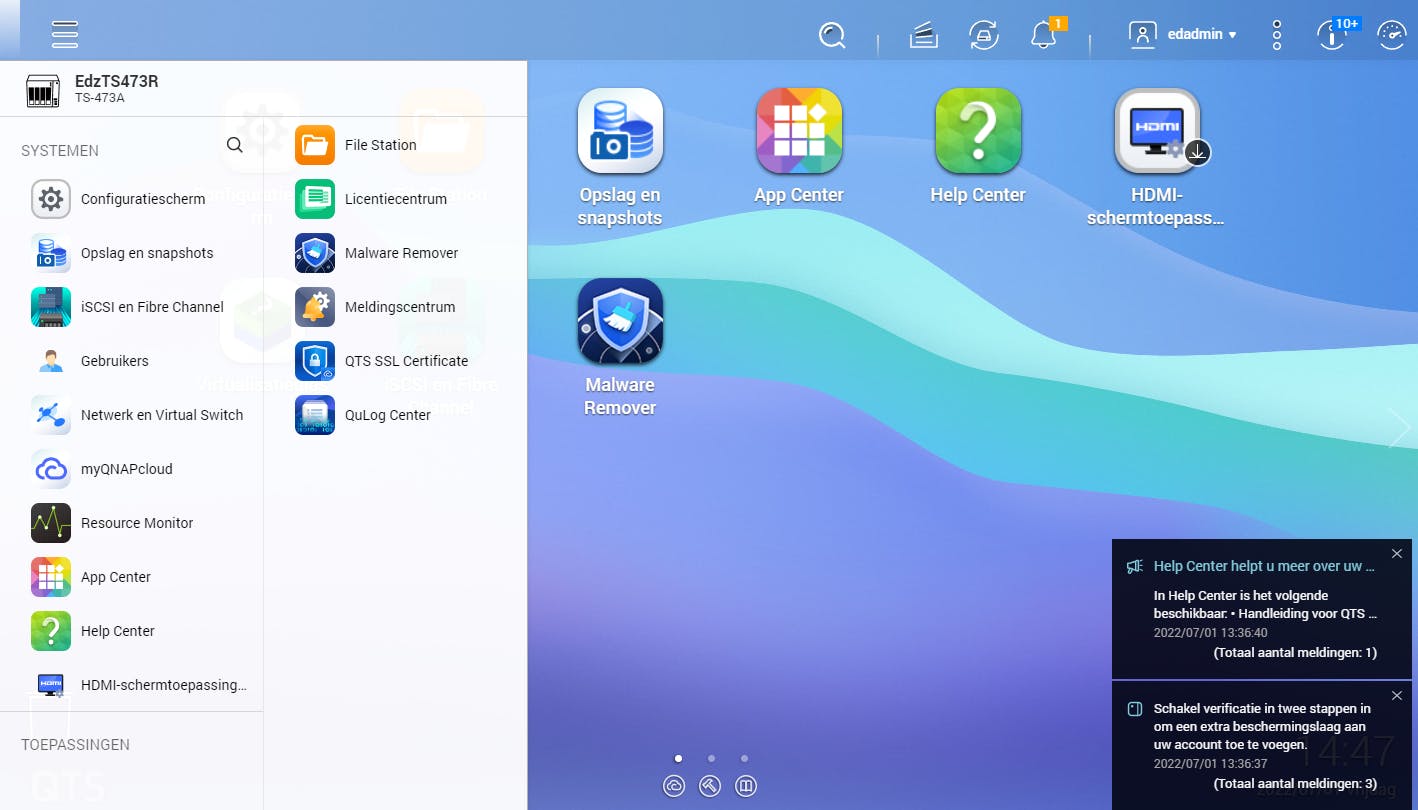Expand the edadmin user dropdown
Viewport: 1418px width, 810px height.
[x=1183, y=35]
